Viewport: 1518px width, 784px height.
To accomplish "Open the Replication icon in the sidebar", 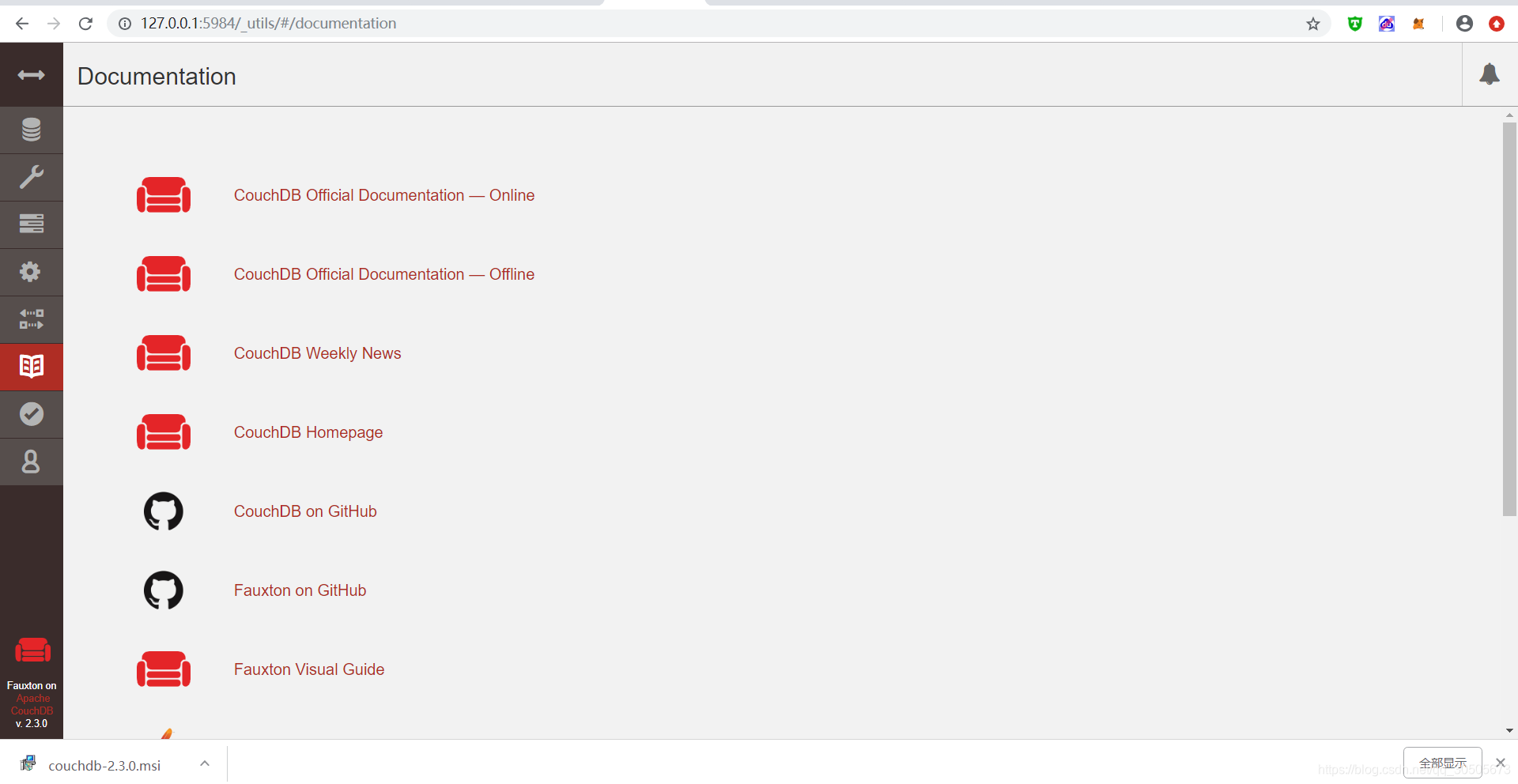I will (32, 319).
